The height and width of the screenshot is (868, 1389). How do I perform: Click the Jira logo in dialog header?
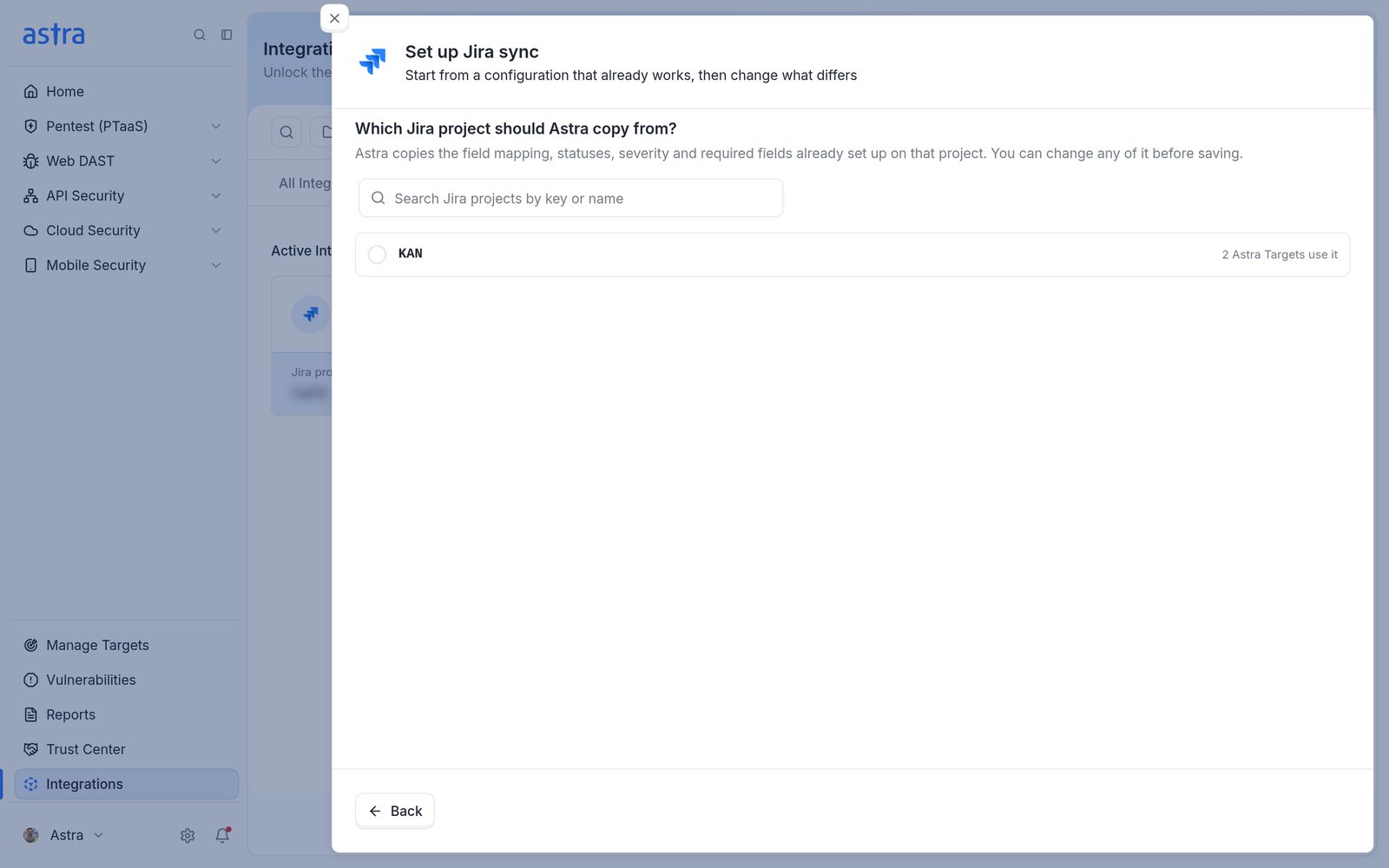pos(372,61)
